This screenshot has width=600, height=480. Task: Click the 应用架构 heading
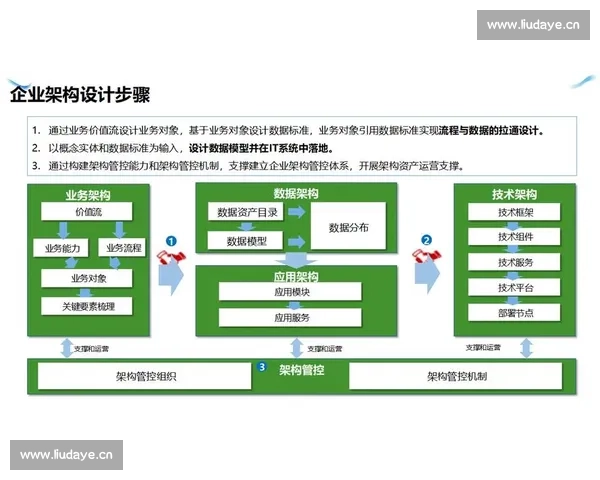point(296,276)
